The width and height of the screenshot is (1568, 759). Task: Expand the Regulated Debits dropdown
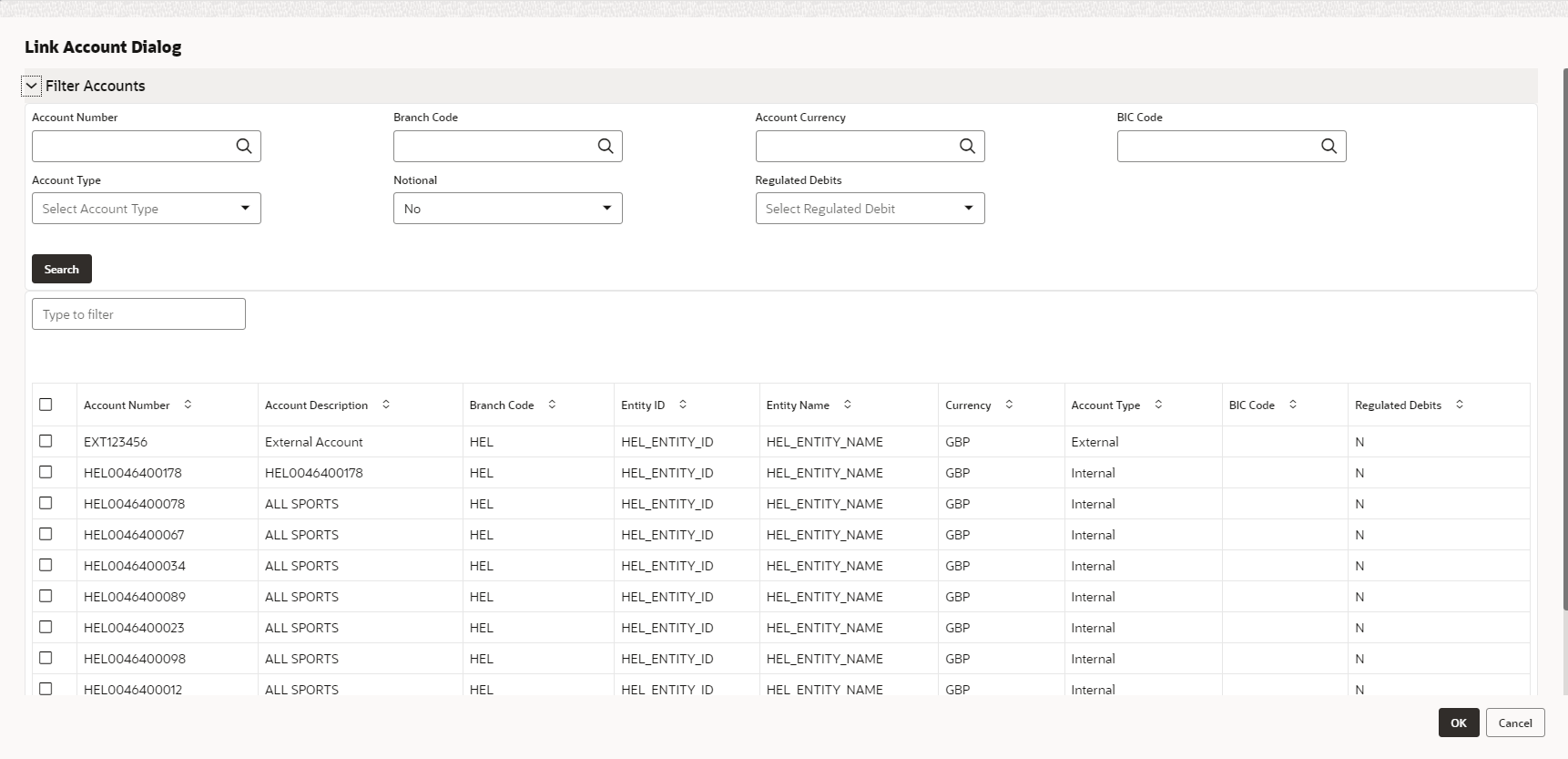pos(870,209)
